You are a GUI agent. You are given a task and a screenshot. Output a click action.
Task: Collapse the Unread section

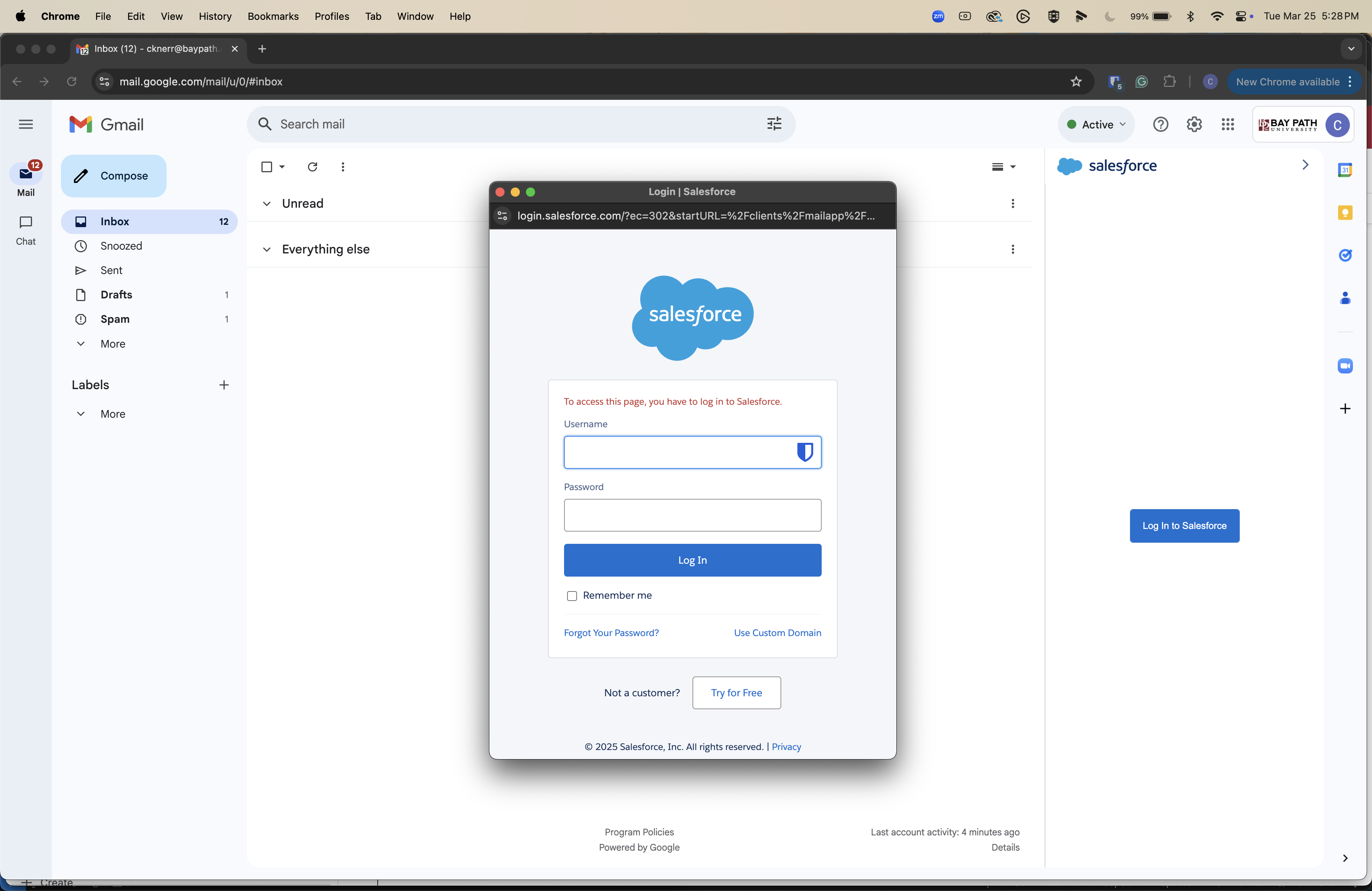[x=267, y=204]
